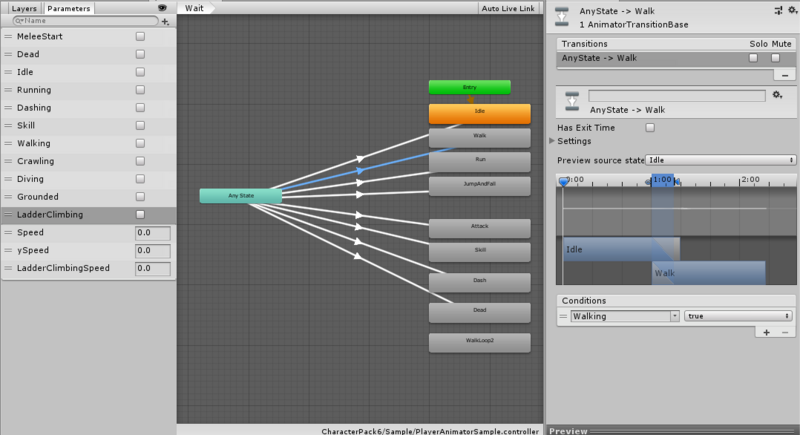Click the Idle clip bar in timeline
Viewport: 800px width, 435px height.
[x=621, y=249]
